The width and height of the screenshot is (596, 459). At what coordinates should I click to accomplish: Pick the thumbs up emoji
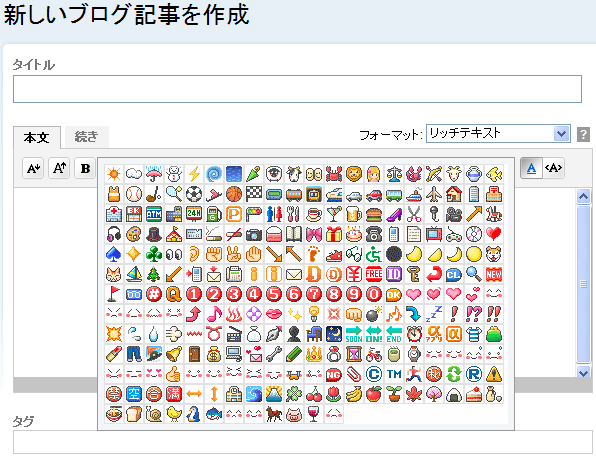pos(174,374)
